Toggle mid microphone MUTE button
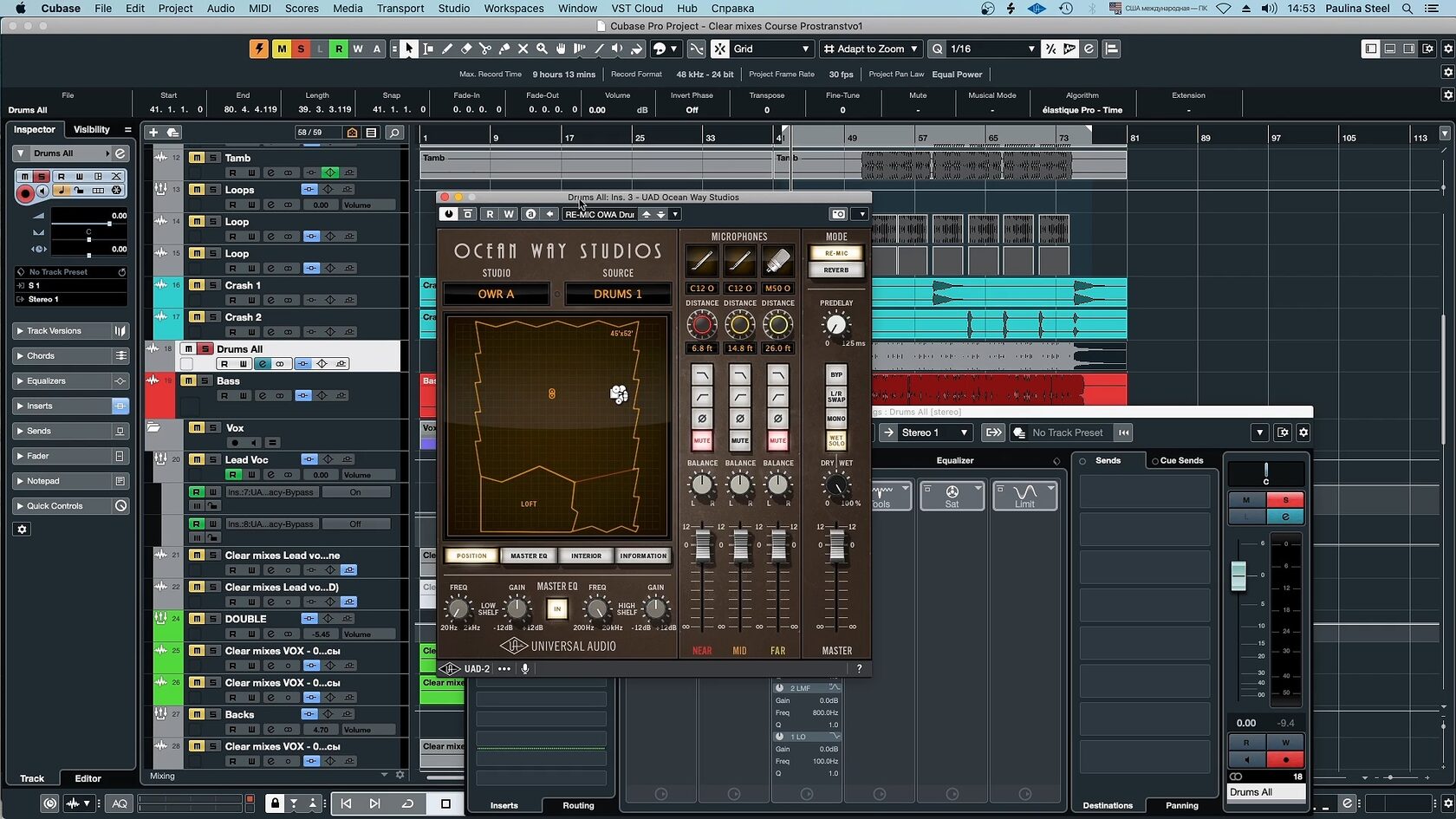The width and height of the screenshot is (1456, 819). [x=739, y=440]
